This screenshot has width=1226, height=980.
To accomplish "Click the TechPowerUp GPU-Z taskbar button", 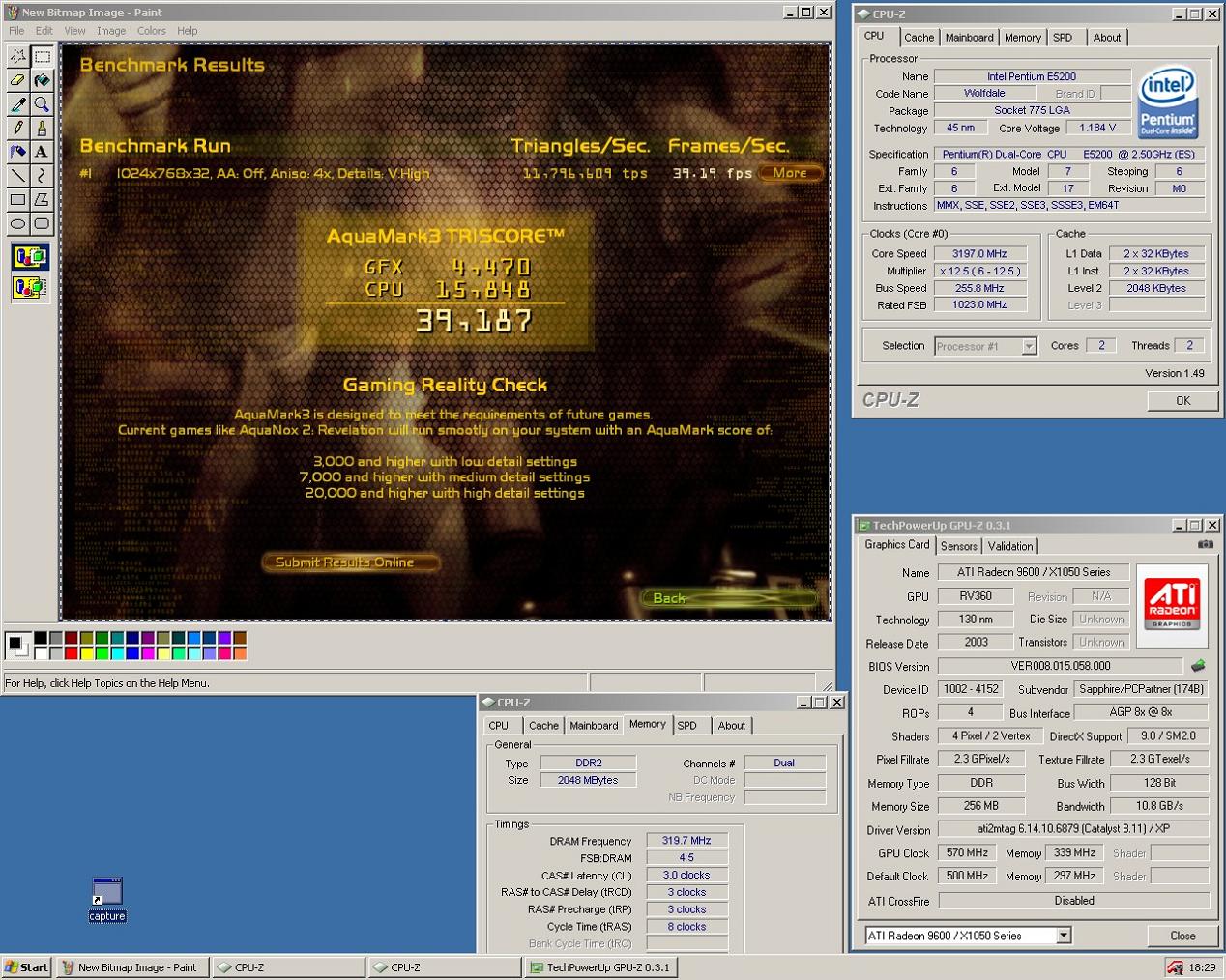I will pyautogui.click(x=600, y=967).
